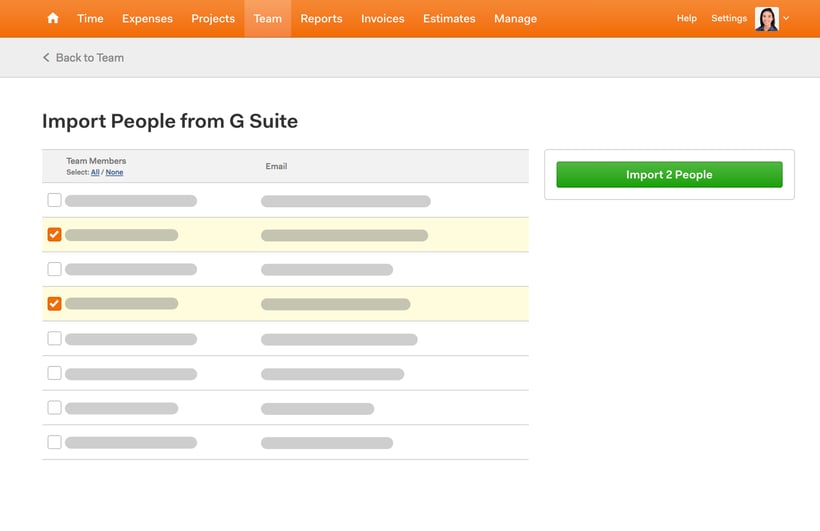Click the Import 2 People button
820x531 pixels.
click(669, 174)
